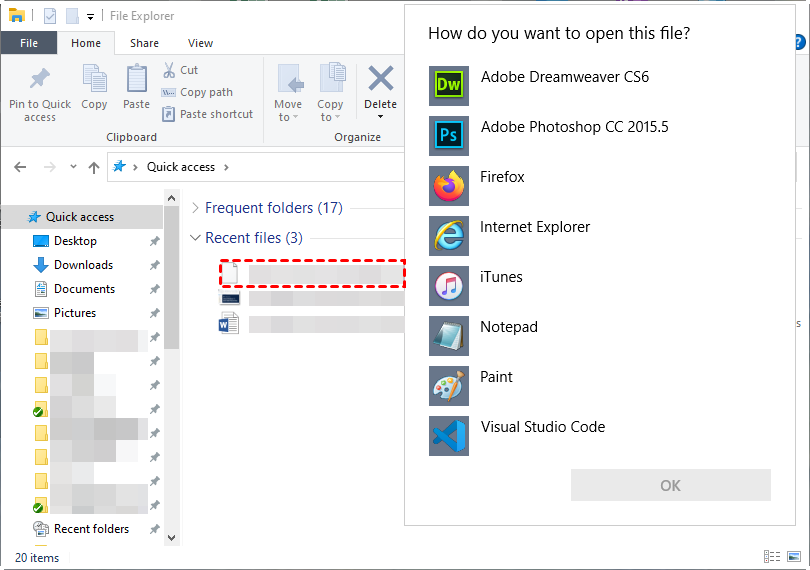Image resolution: width=810 pixels, height=570 pixels.
Task: Switch to the Share ribbon tab
Action: pyautogui.click(x=144, y=43)
